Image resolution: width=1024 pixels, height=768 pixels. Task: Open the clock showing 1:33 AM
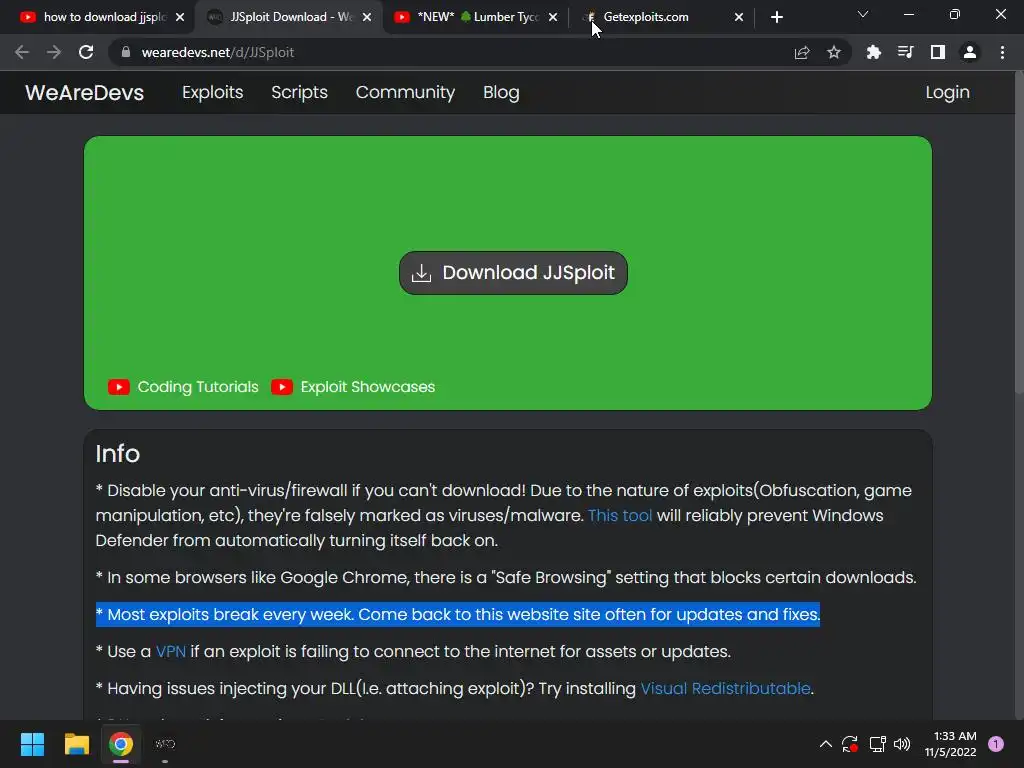[951, 744]
